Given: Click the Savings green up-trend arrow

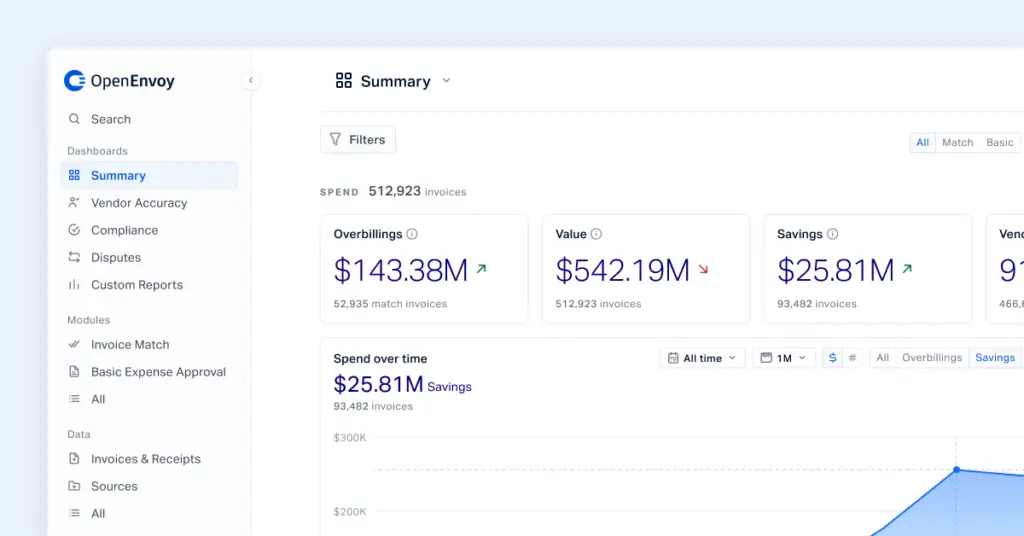Looking at the screenshot, I should coord(907,268).
